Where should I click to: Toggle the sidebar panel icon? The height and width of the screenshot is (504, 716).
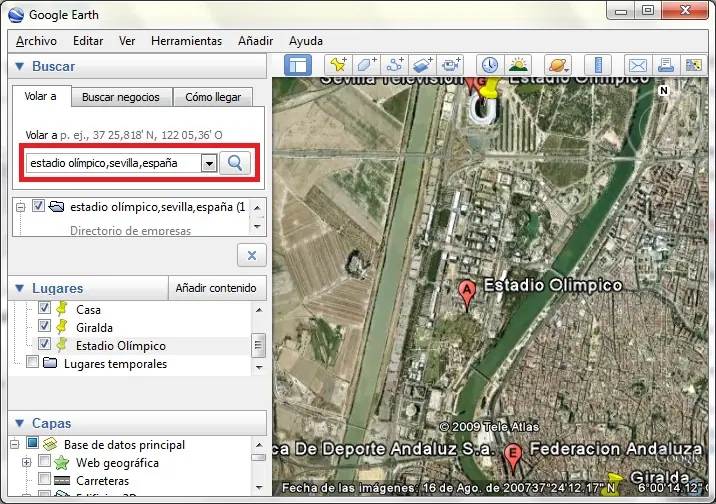point(298,65)
